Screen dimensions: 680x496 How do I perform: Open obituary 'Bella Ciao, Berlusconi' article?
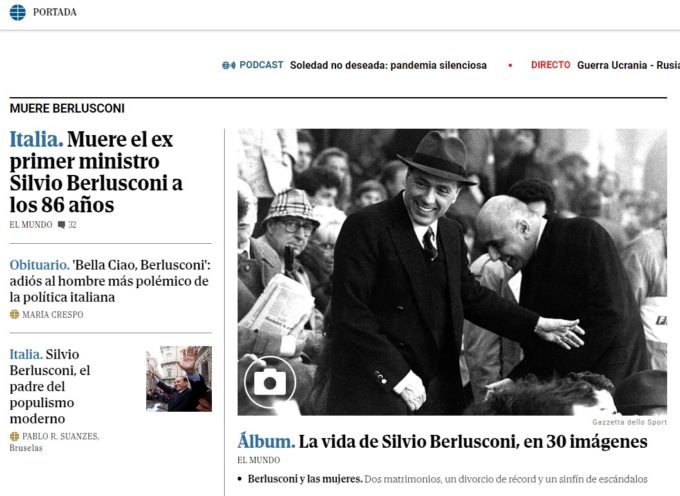pyautogui.click(x=110, y=281)
